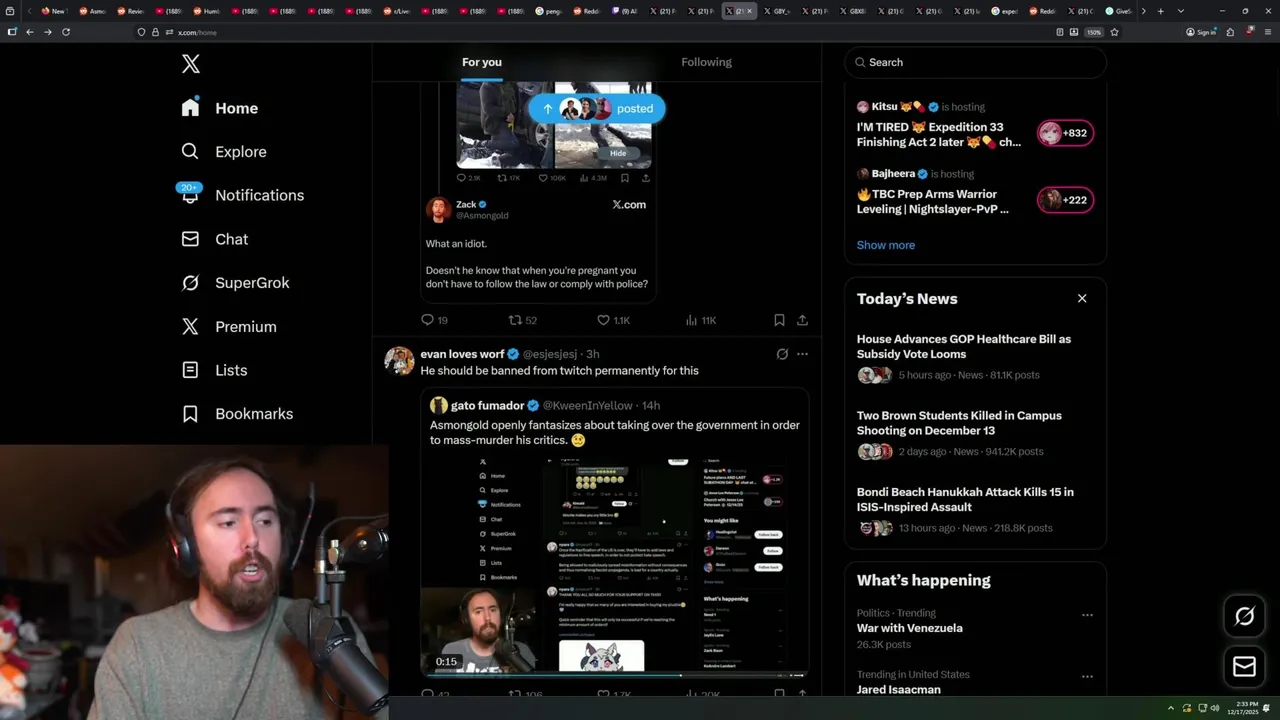Open the floating Messages button
This screenshot has width=1280, height=720.
pos(1244,667)
